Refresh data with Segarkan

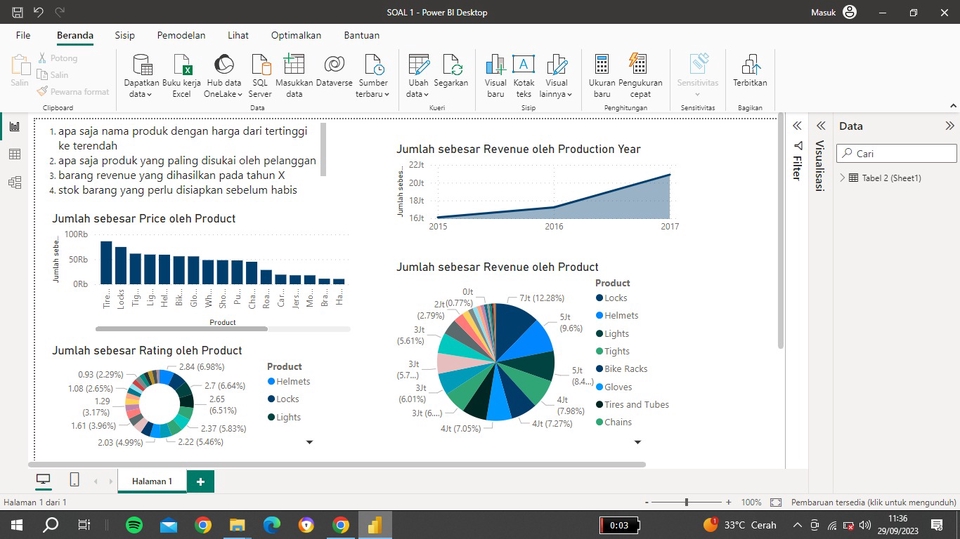pos(451,69)
